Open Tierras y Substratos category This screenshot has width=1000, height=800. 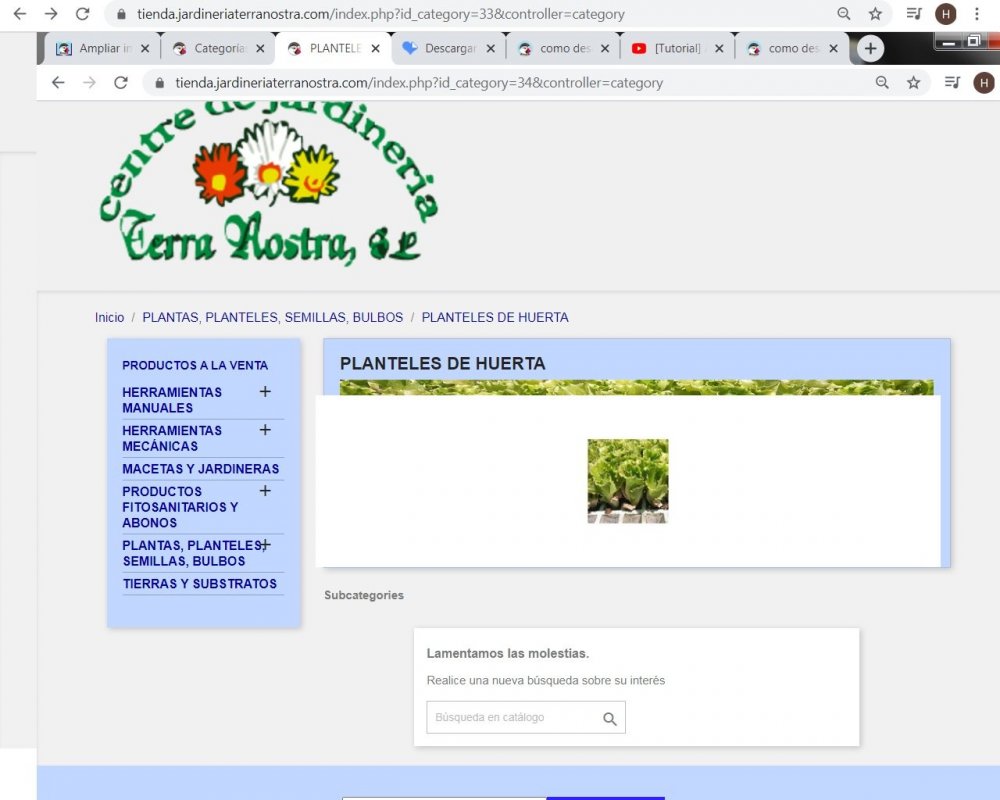click(x=200, y=584)
